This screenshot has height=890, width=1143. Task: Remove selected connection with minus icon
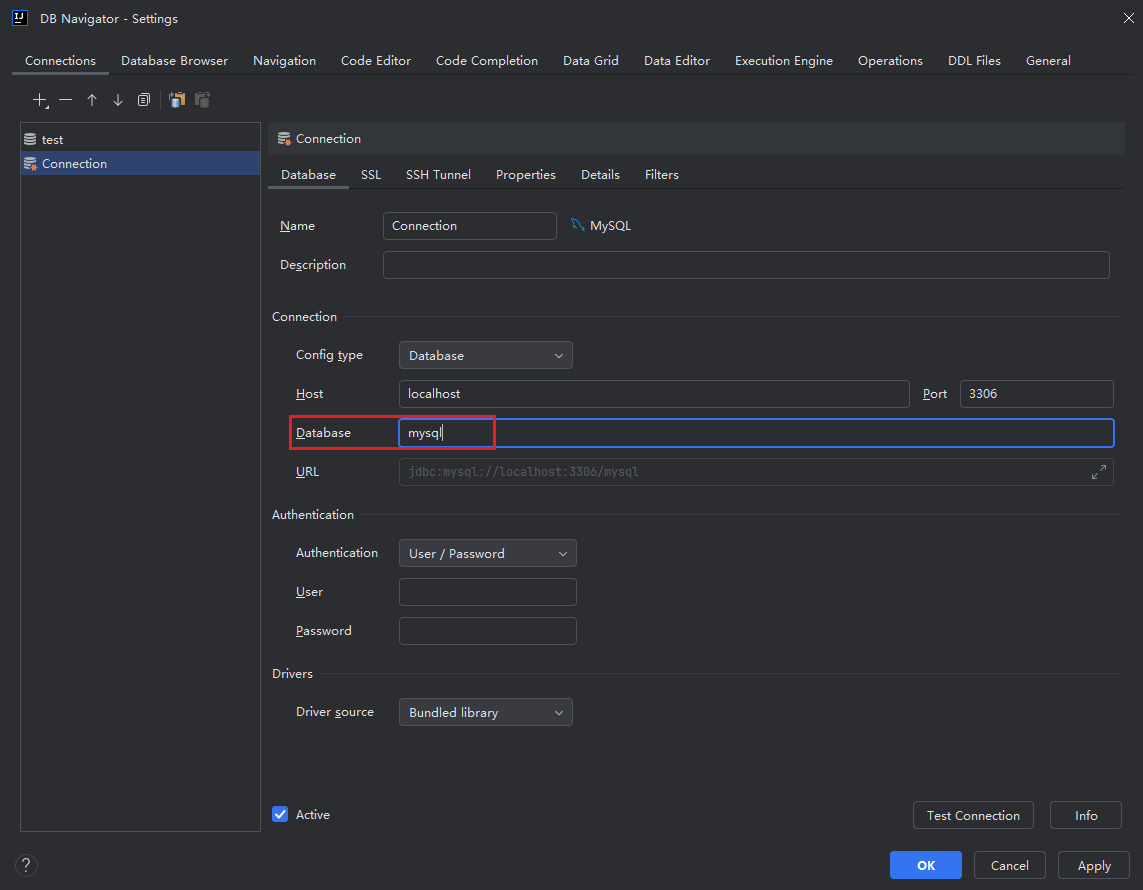coord(66,100)
